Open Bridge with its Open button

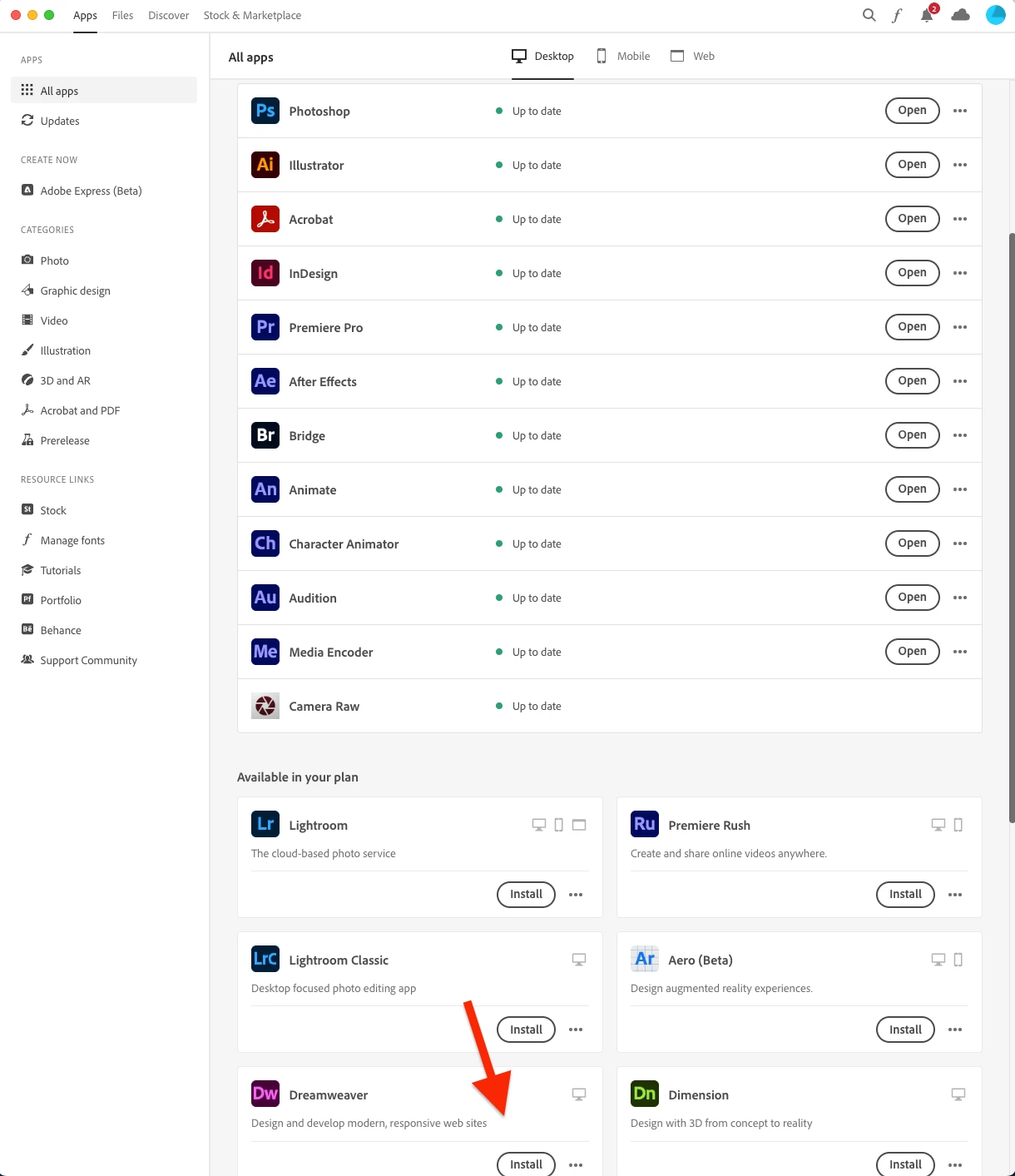click(x=912, y=435)
